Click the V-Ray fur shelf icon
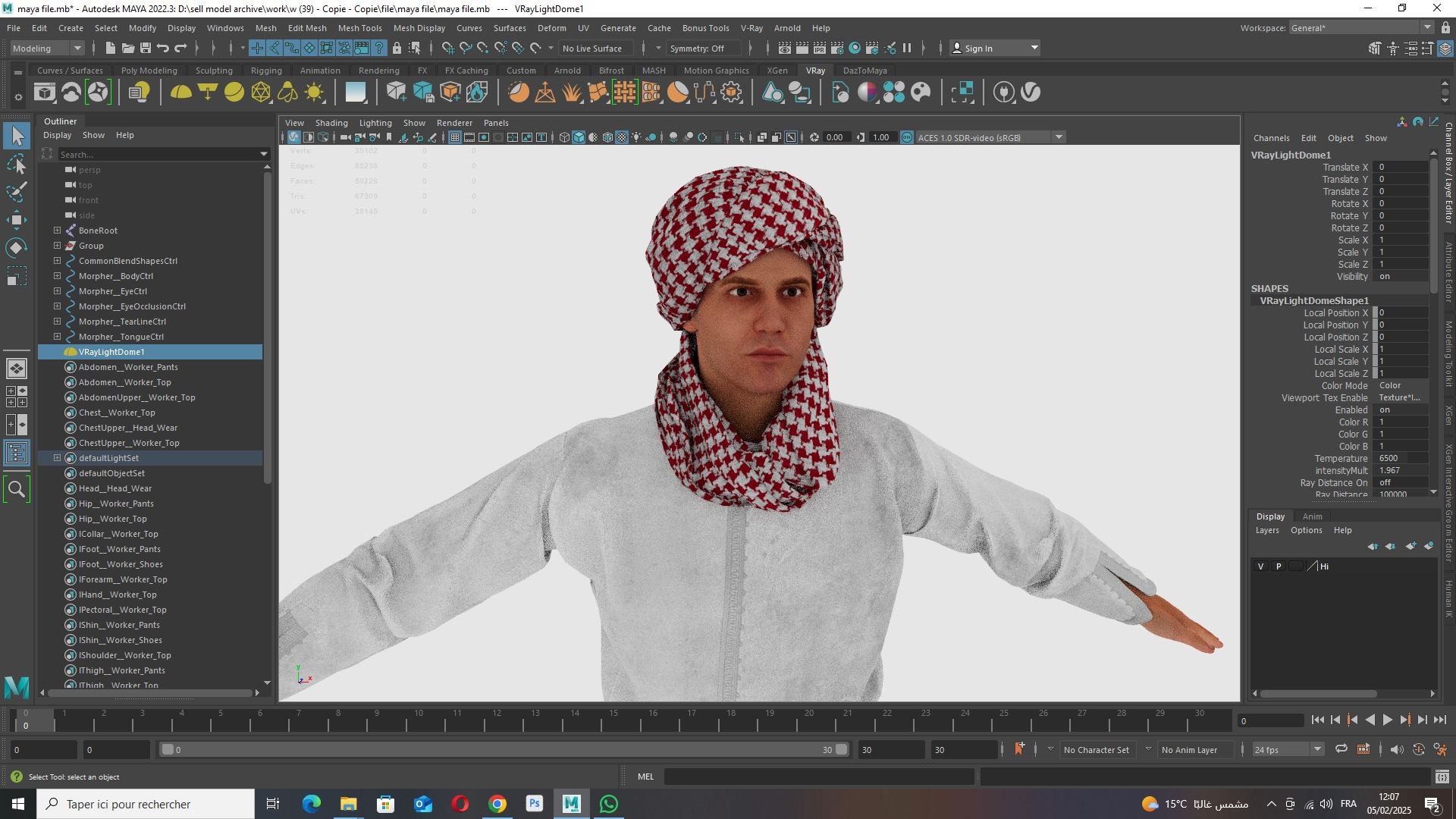 coord(572,93)
